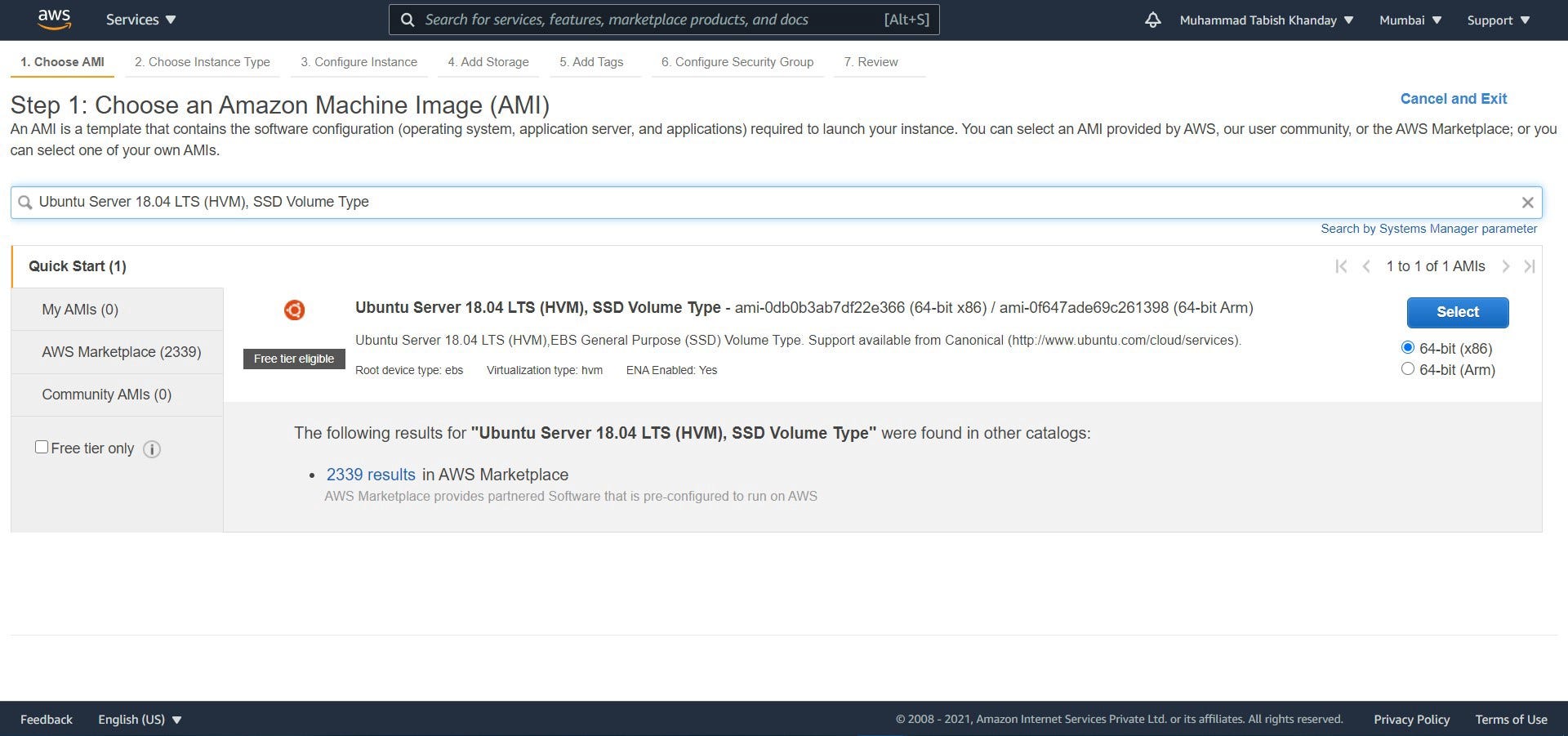Open the notifications bell
1568x736 pixels.
pyautogui.click(x=1152, y=20)
